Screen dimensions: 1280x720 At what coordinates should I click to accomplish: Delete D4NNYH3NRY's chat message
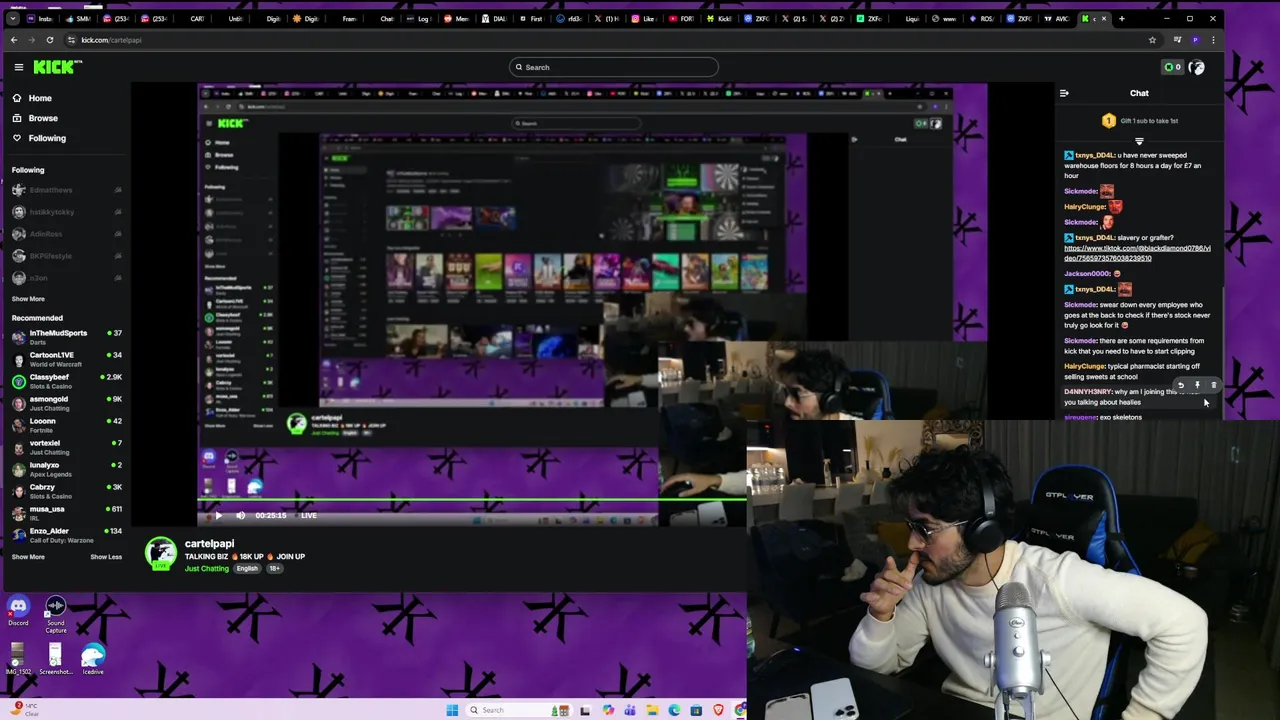pyautogui.click(x=1214, y=385)
